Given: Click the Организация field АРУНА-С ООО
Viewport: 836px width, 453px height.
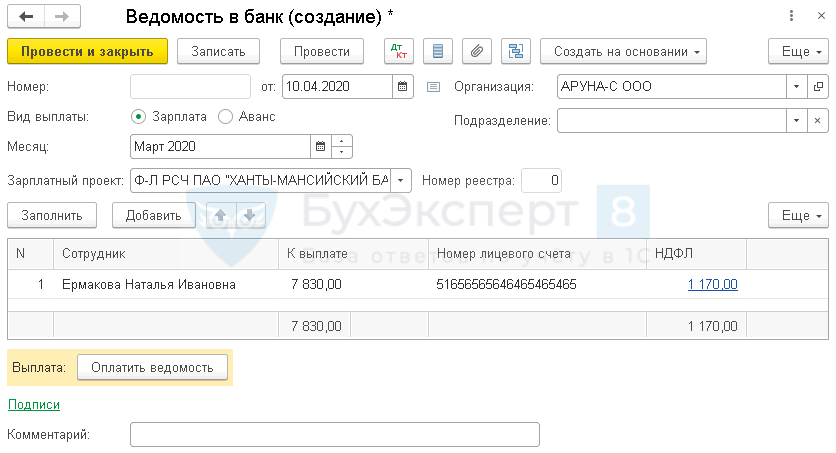Looking at the screenshot, I should point(672,86).
